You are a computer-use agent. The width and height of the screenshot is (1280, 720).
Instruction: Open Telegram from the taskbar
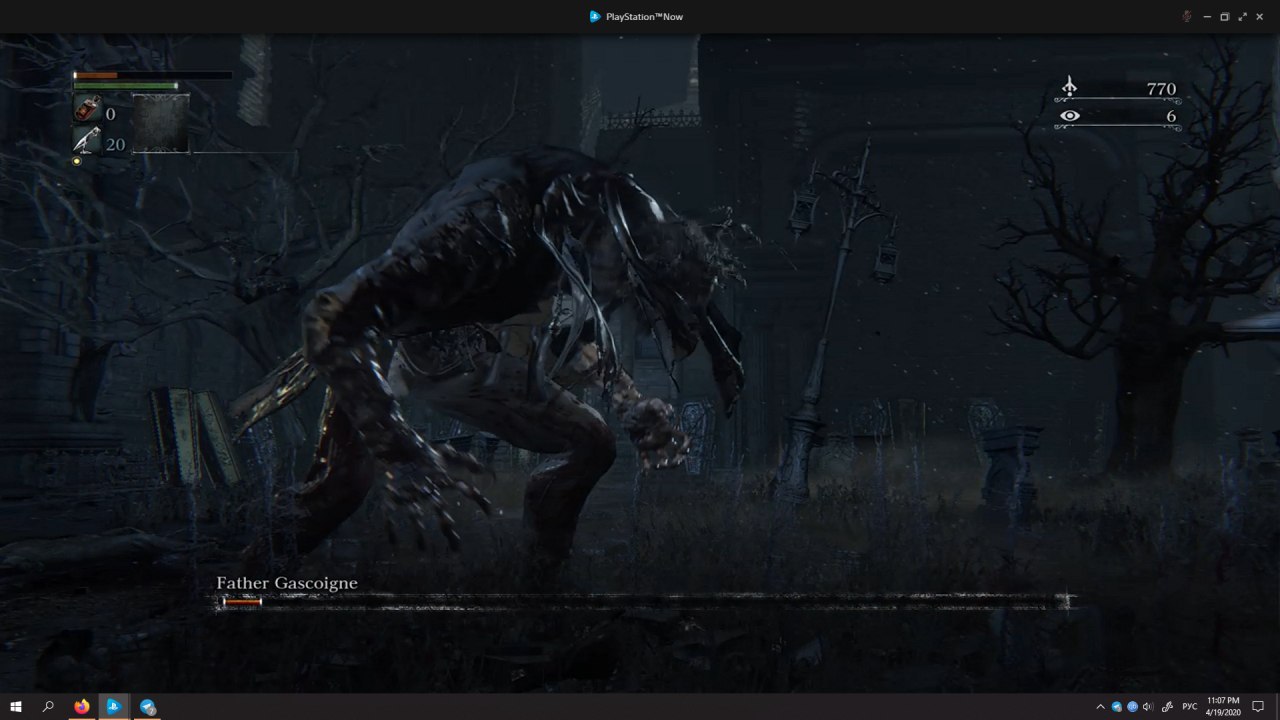147,706
